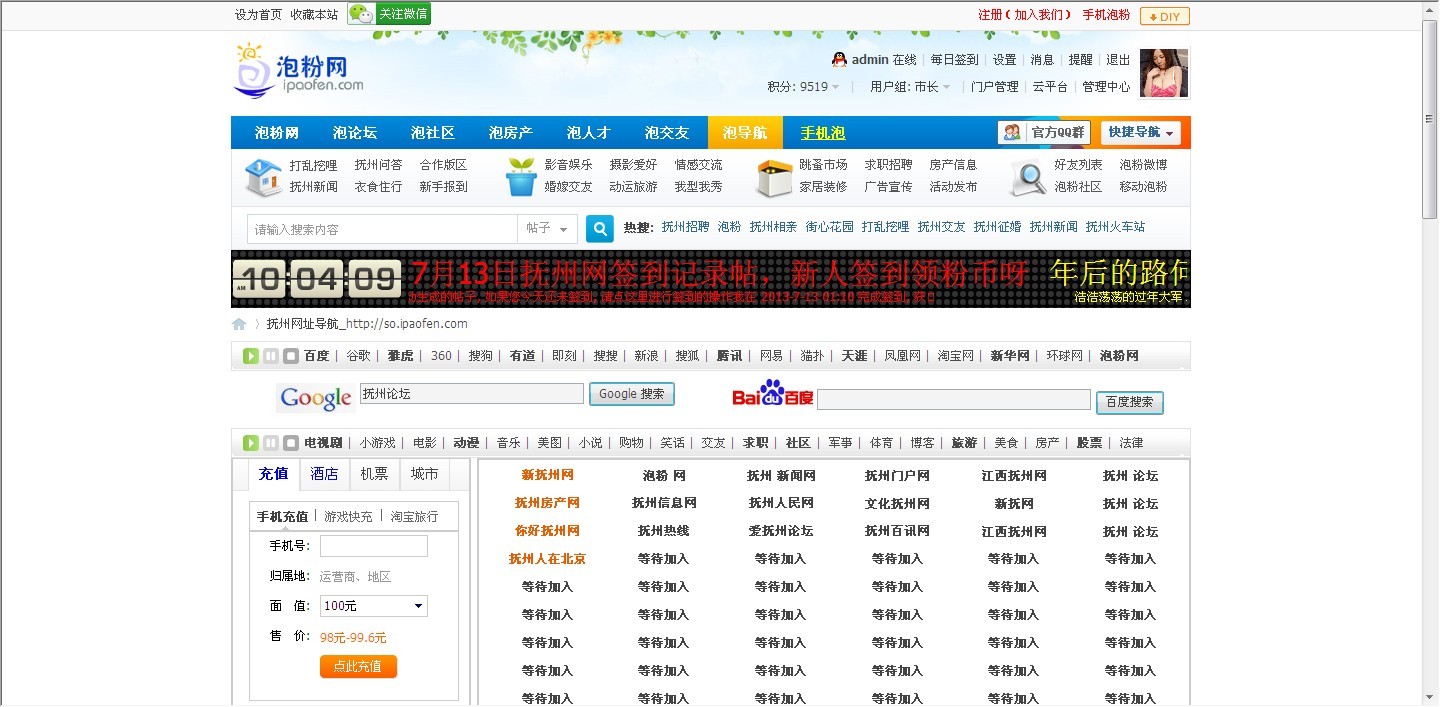This screenshot has width=1440, height=707.
Task: Click the 设为首页 link
Action: (258, 15)
